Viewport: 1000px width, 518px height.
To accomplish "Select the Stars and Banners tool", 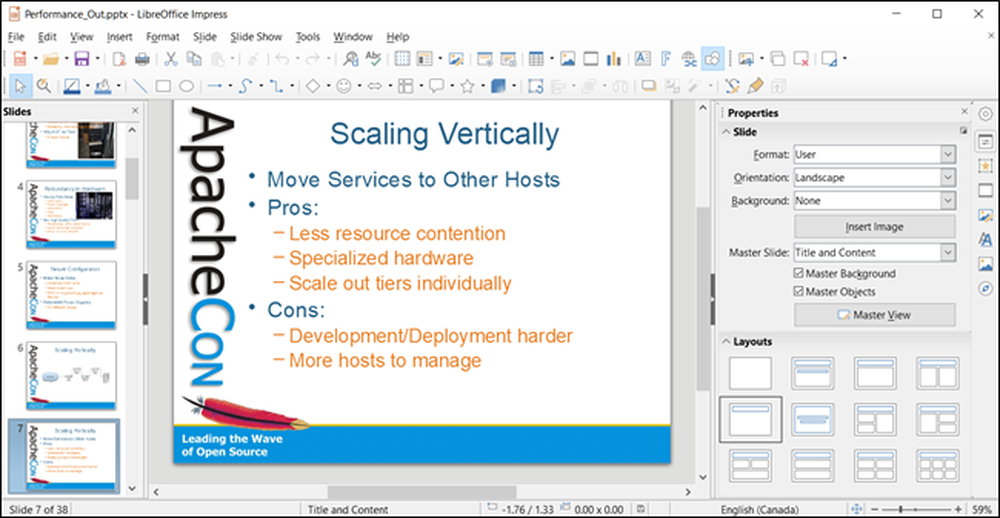I will point(467,86).
